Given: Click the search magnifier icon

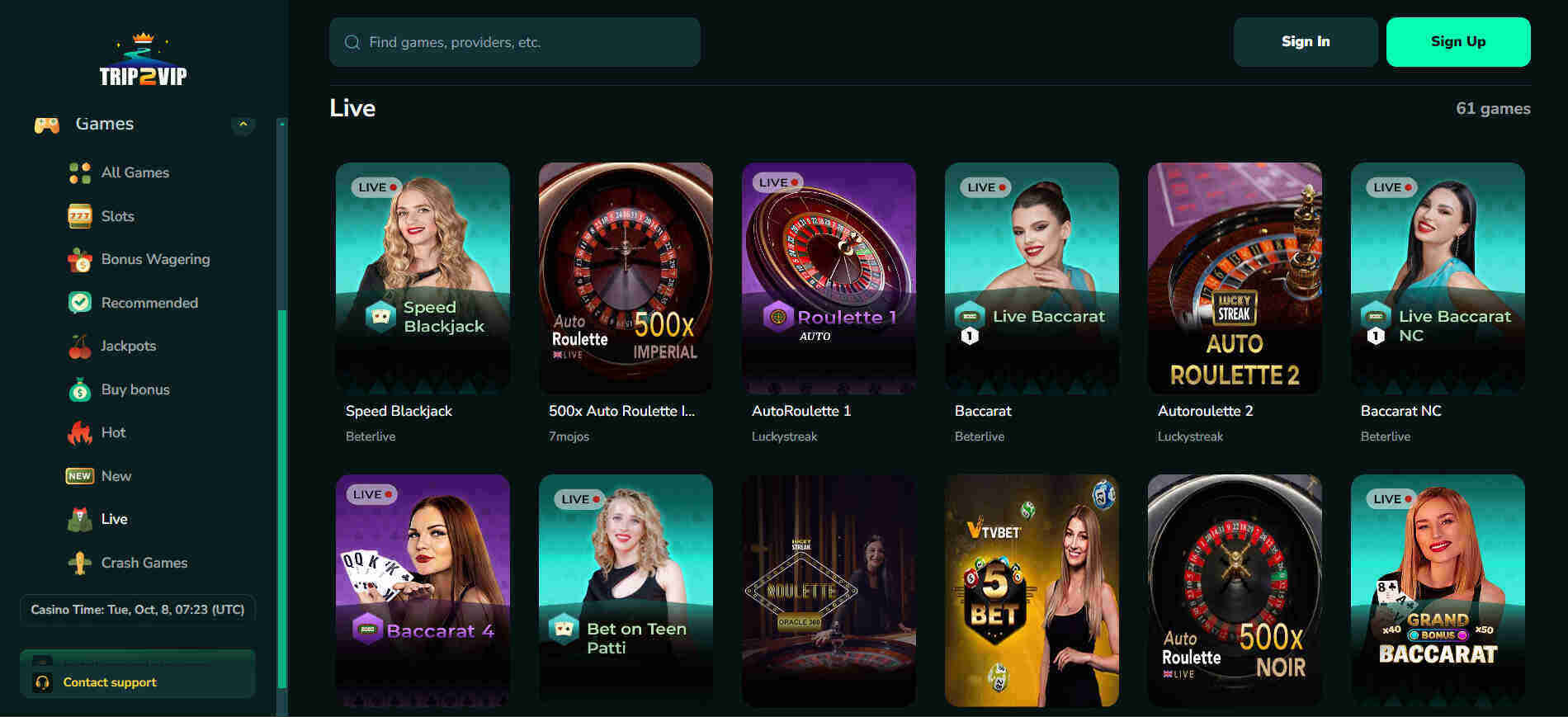Looking at the screenshot, I should [352, 42].
